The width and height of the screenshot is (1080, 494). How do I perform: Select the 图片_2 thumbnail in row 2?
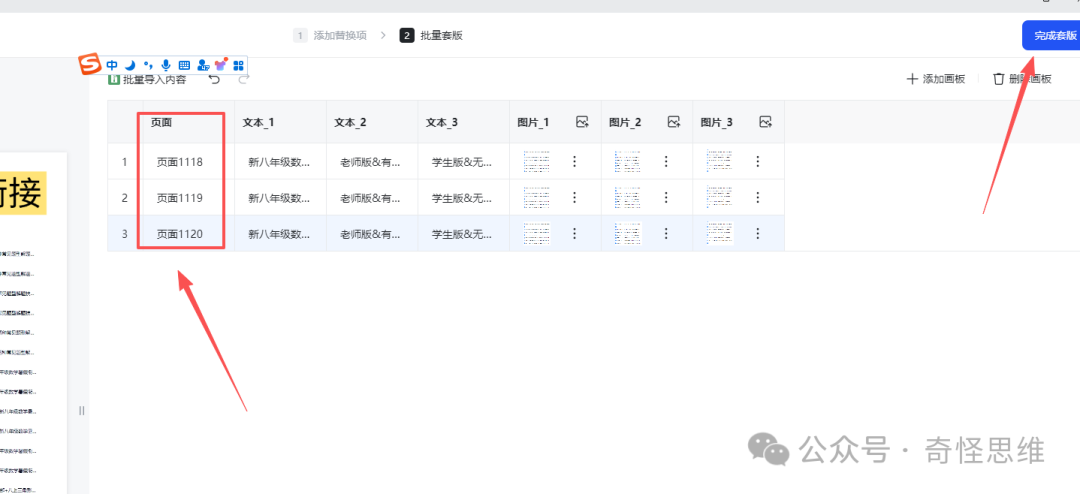[x=628, y=197]
